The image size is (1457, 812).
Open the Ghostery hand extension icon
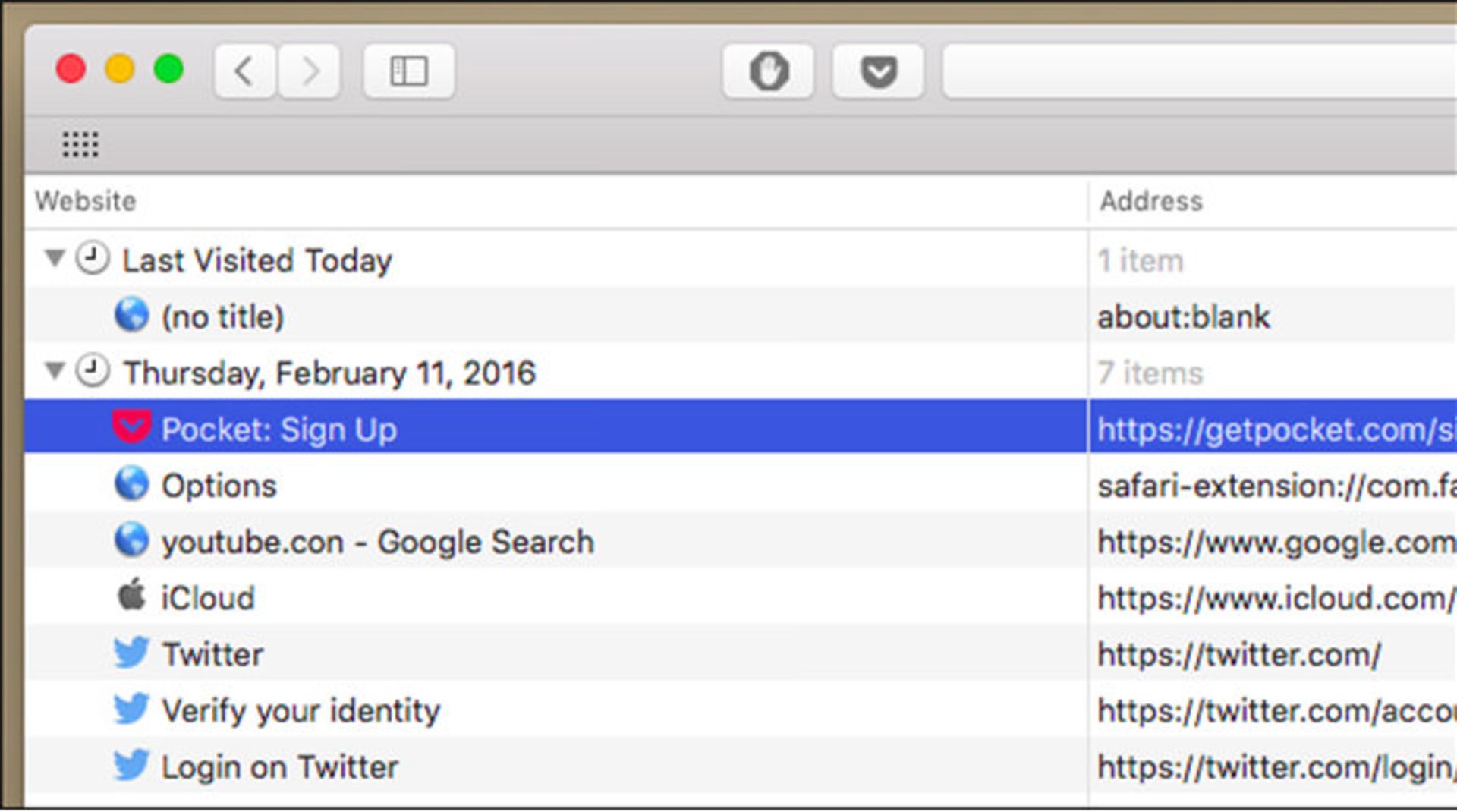[x=768, y=71]
